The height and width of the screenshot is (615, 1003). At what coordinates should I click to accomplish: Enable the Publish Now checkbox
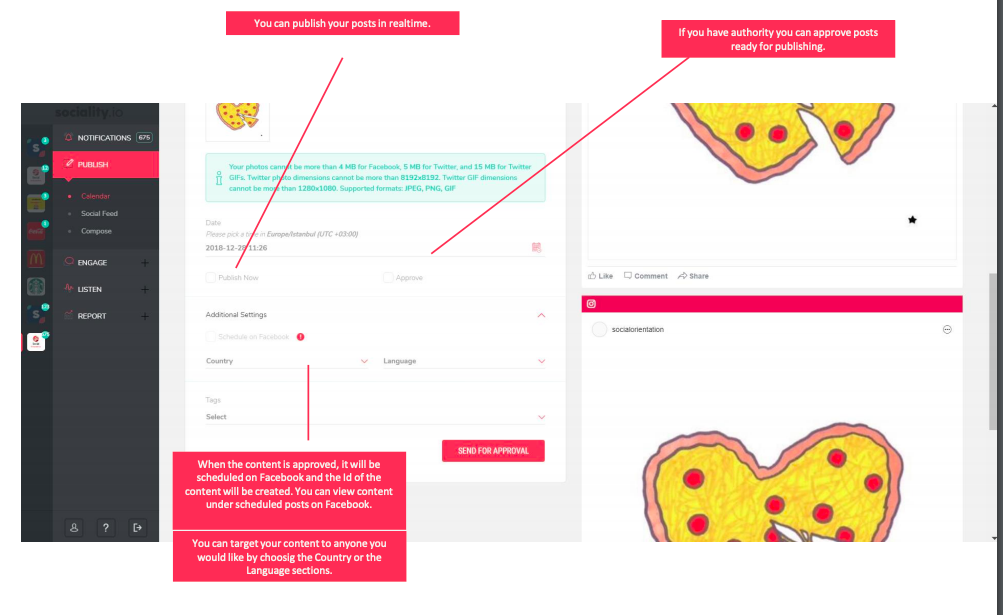(x=210, y=277)
